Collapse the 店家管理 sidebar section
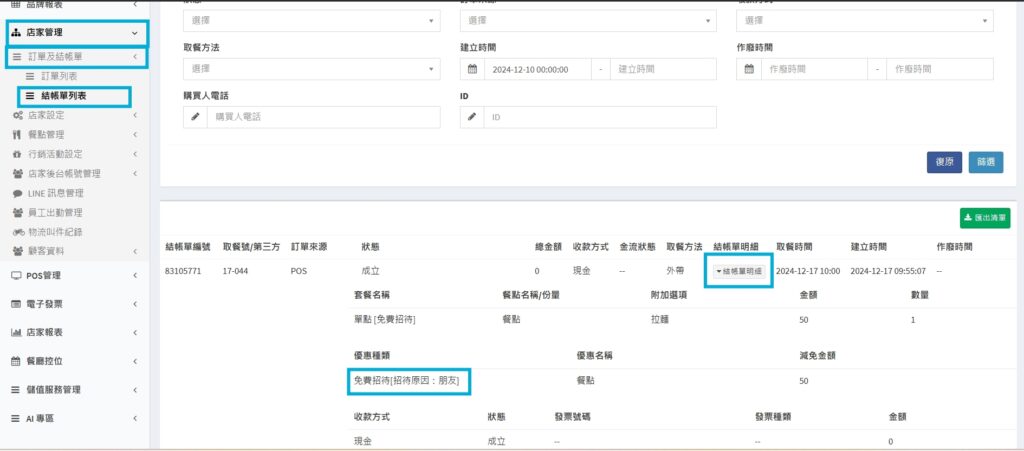The height and width of the screenshot is (451, 1024). [x=74, y=33]
